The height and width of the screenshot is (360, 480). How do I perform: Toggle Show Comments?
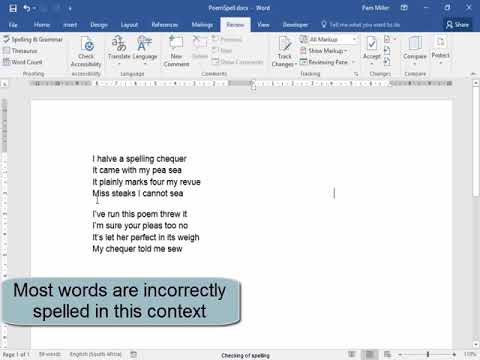click(x=237, y=62)
